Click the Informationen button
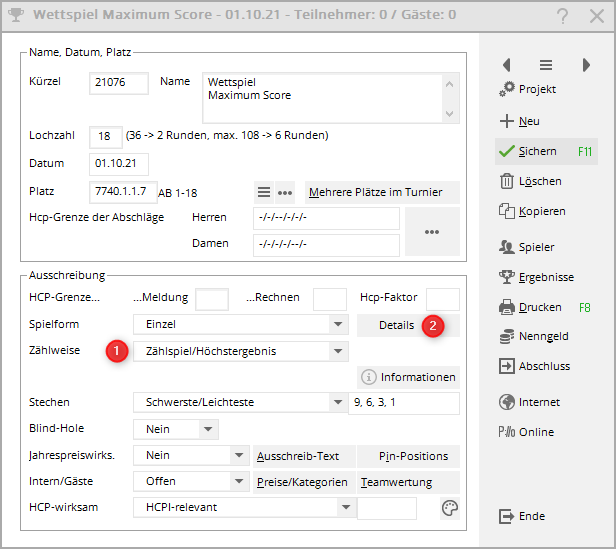 [409, 377]
